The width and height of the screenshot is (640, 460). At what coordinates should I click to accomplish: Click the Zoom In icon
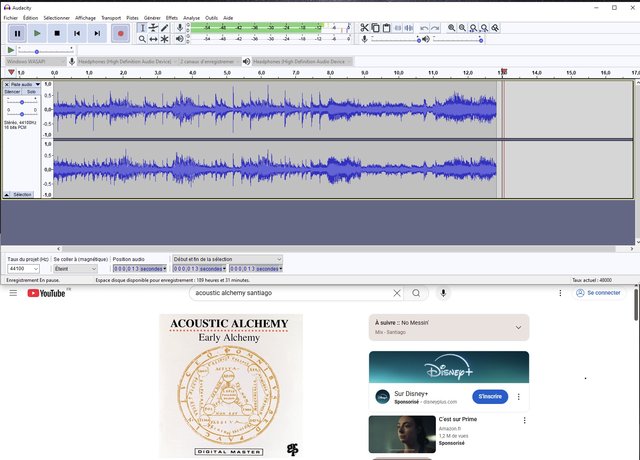pos(451,28)
